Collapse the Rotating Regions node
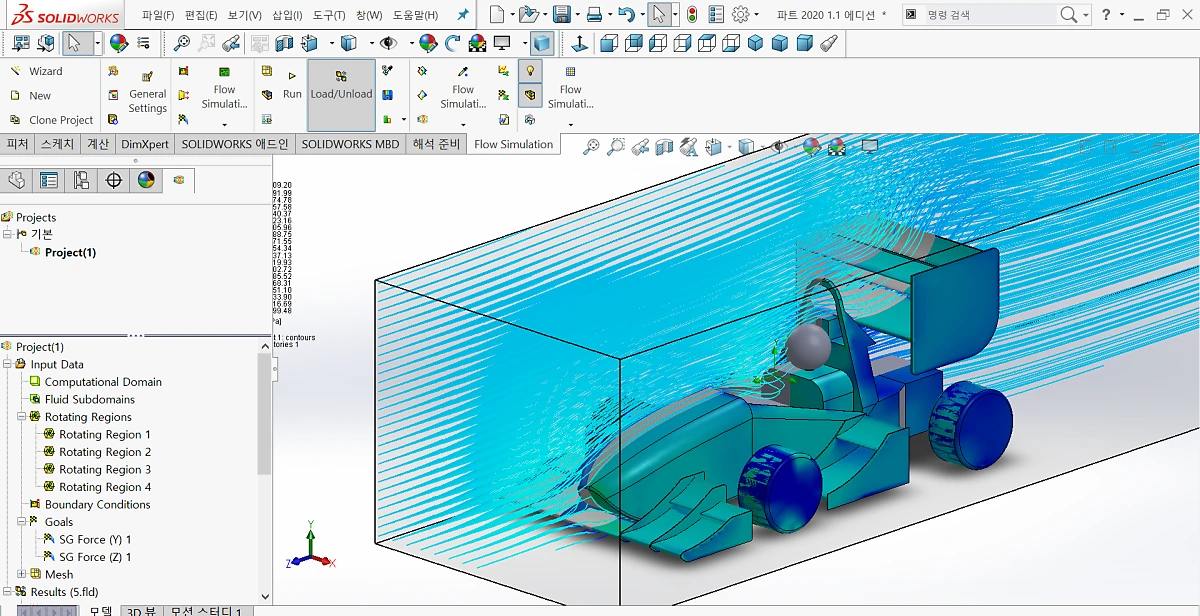1200x616 pixels. click(x=22, y=417)
